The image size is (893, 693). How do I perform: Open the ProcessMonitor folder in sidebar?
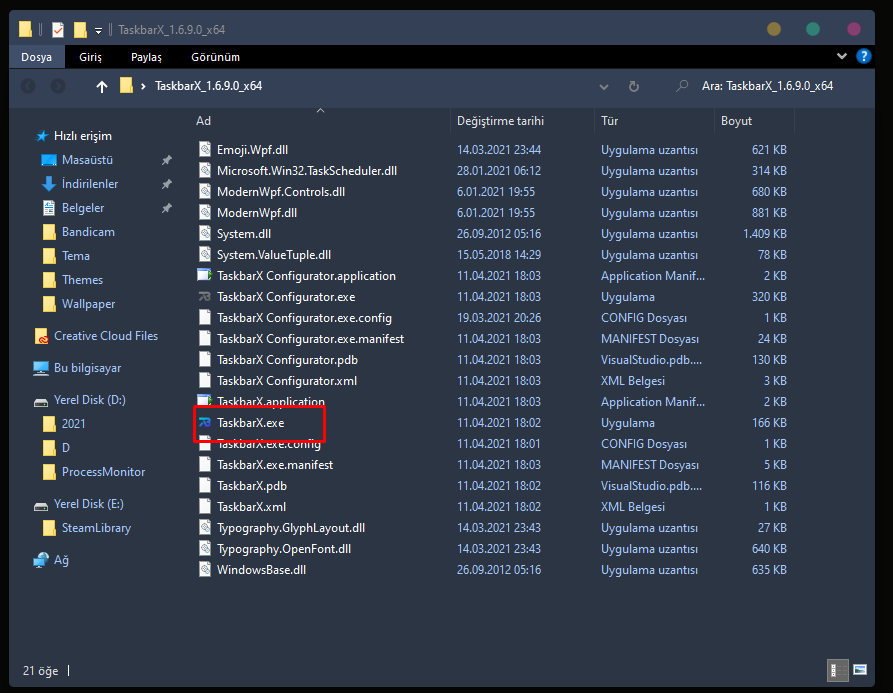click(x=103, y=471)
